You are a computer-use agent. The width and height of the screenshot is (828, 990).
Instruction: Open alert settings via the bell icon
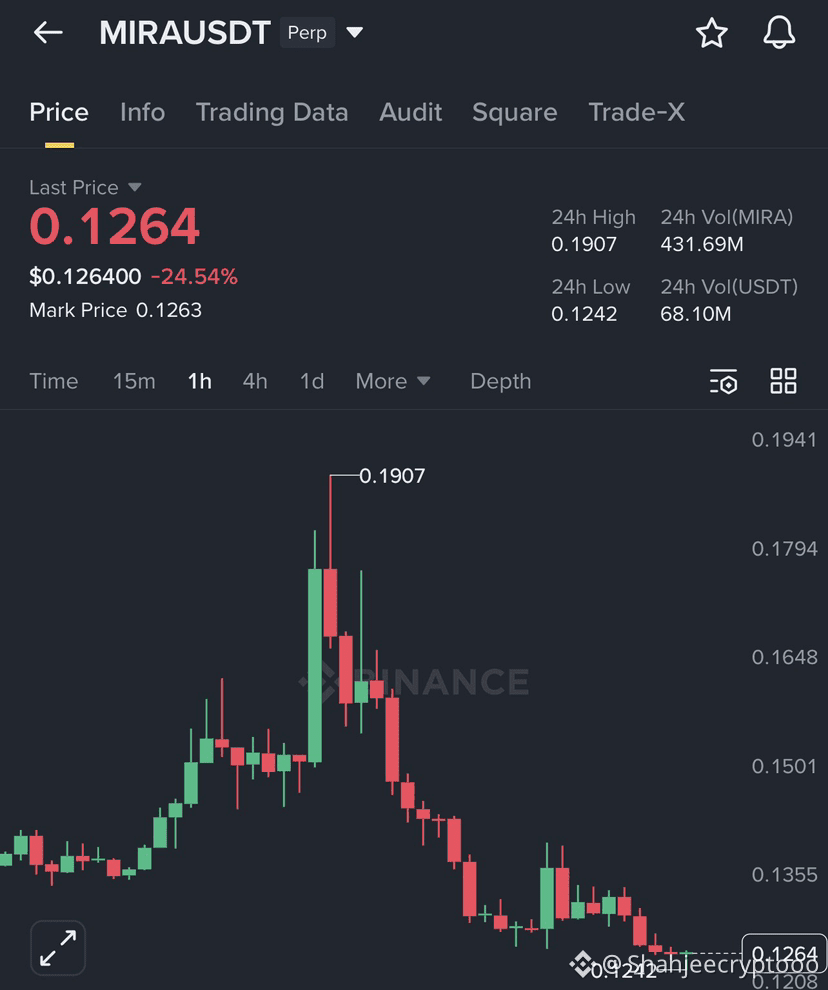(779, 32)
